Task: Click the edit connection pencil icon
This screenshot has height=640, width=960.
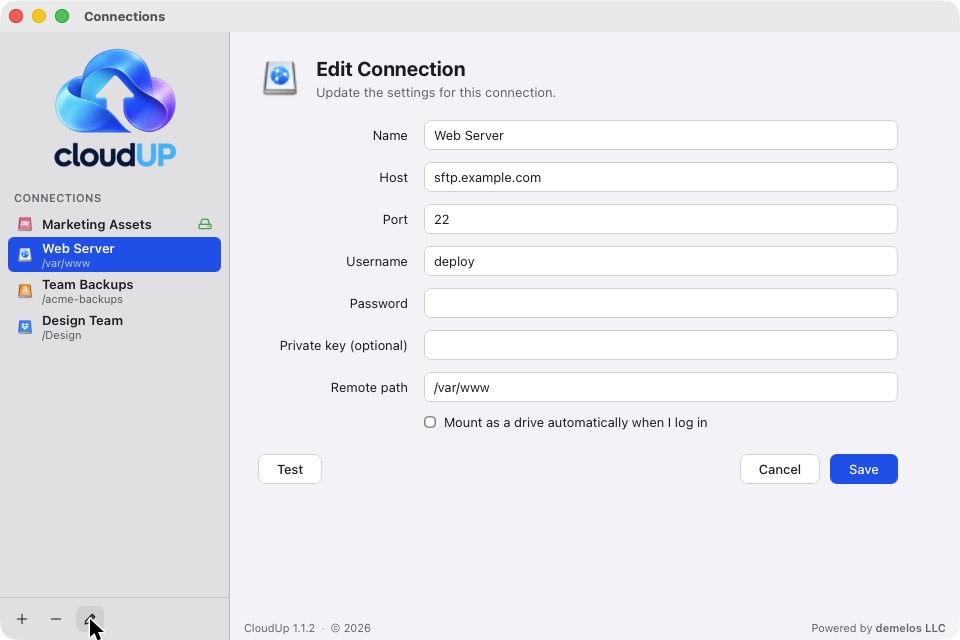Action: point(90,619)
